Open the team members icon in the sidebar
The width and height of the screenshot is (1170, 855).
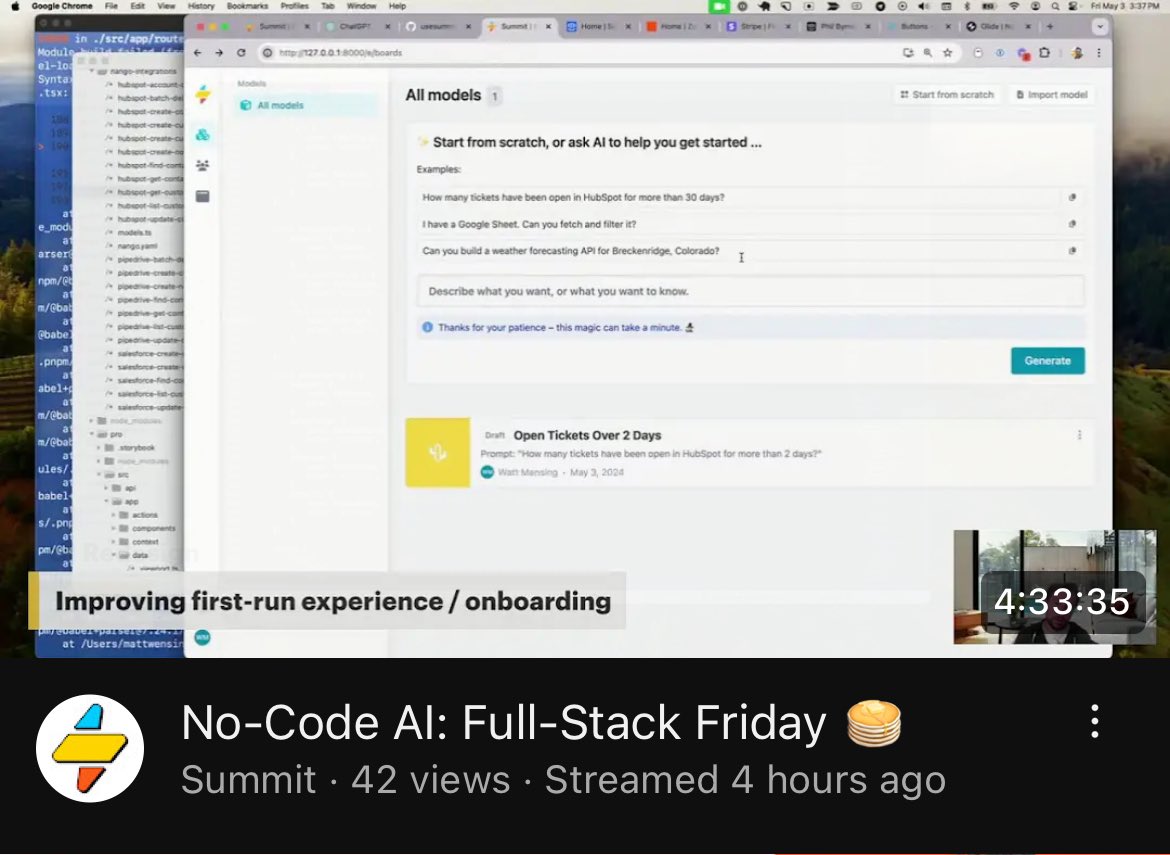coord(202,166)
